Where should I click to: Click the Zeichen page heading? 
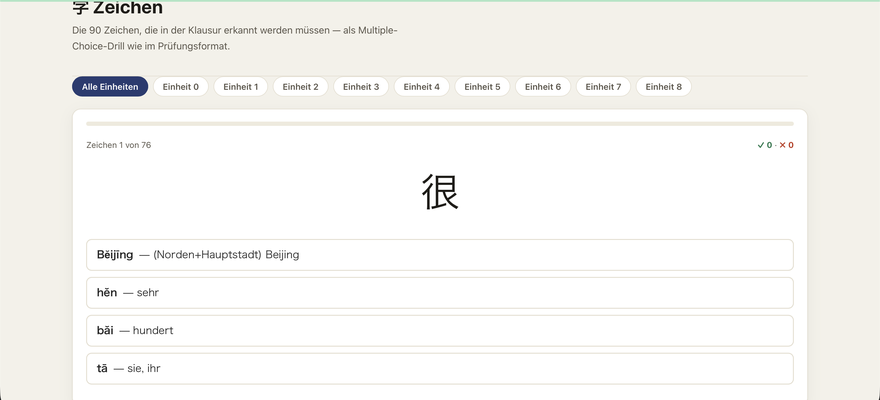[x=118, y=8]
